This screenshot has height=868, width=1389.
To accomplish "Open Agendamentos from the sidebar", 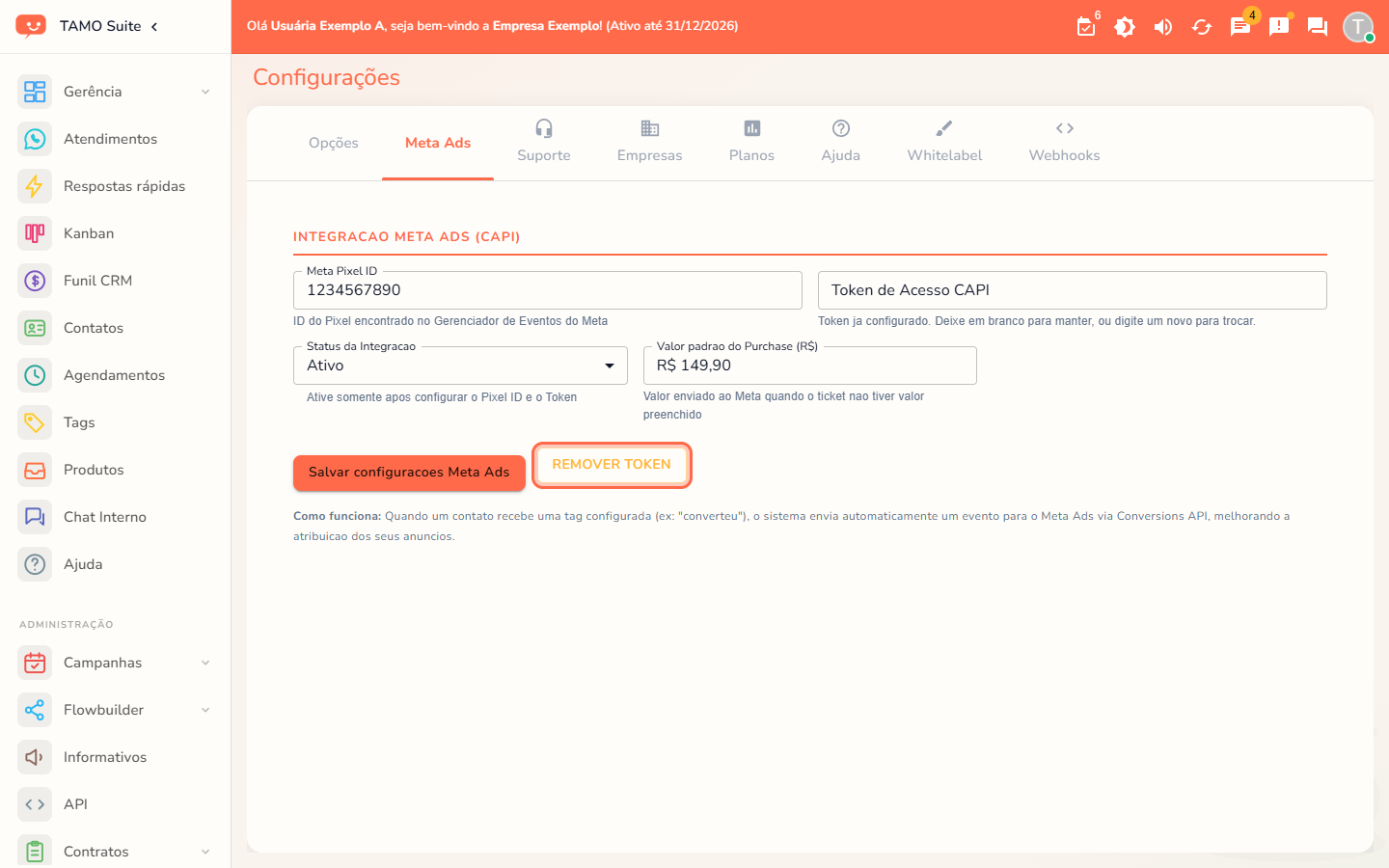I will point(116,375).
